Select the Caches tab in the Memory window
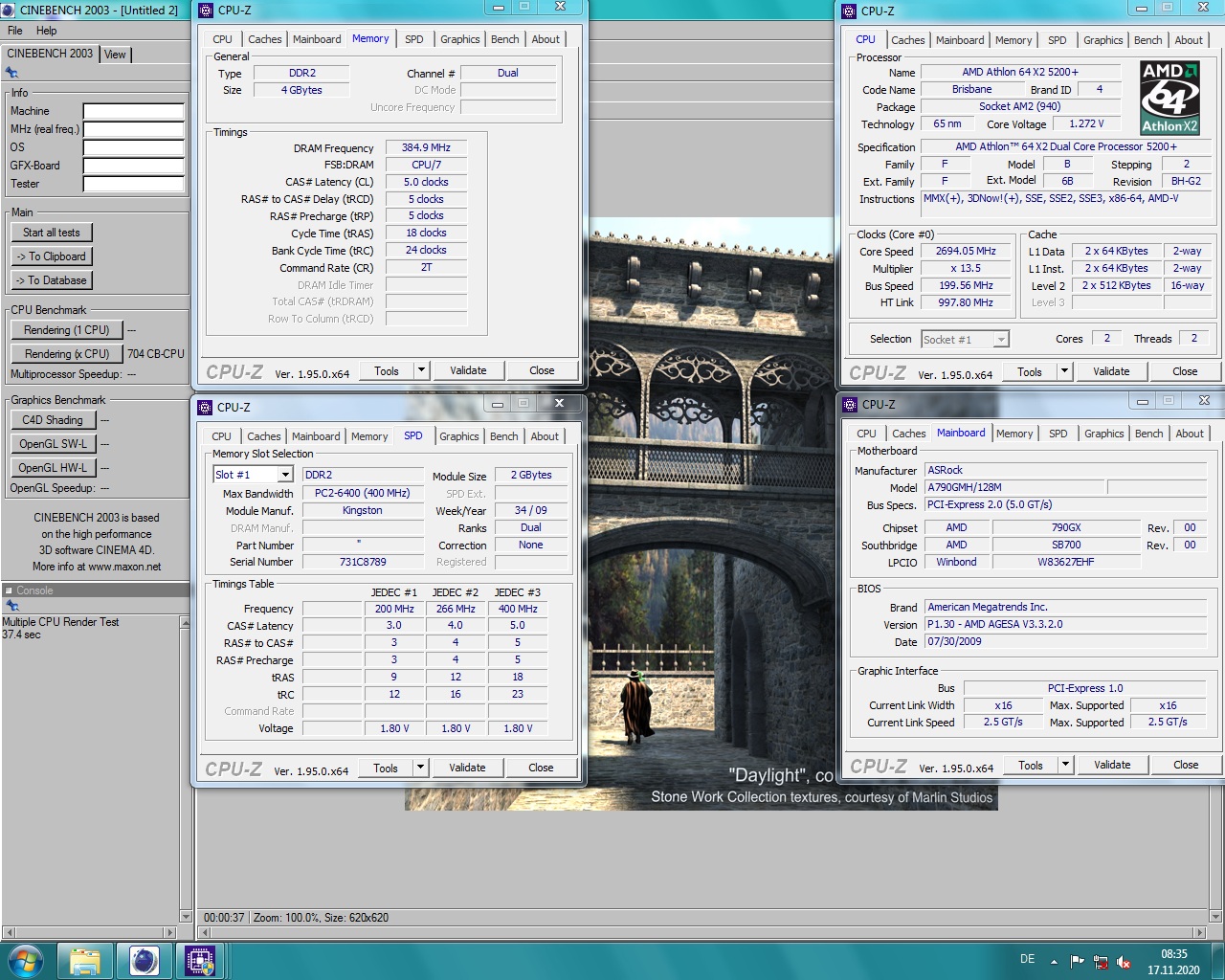This screenshot has width=1225, height=980. pyautogui.click(x=265, y=39)
